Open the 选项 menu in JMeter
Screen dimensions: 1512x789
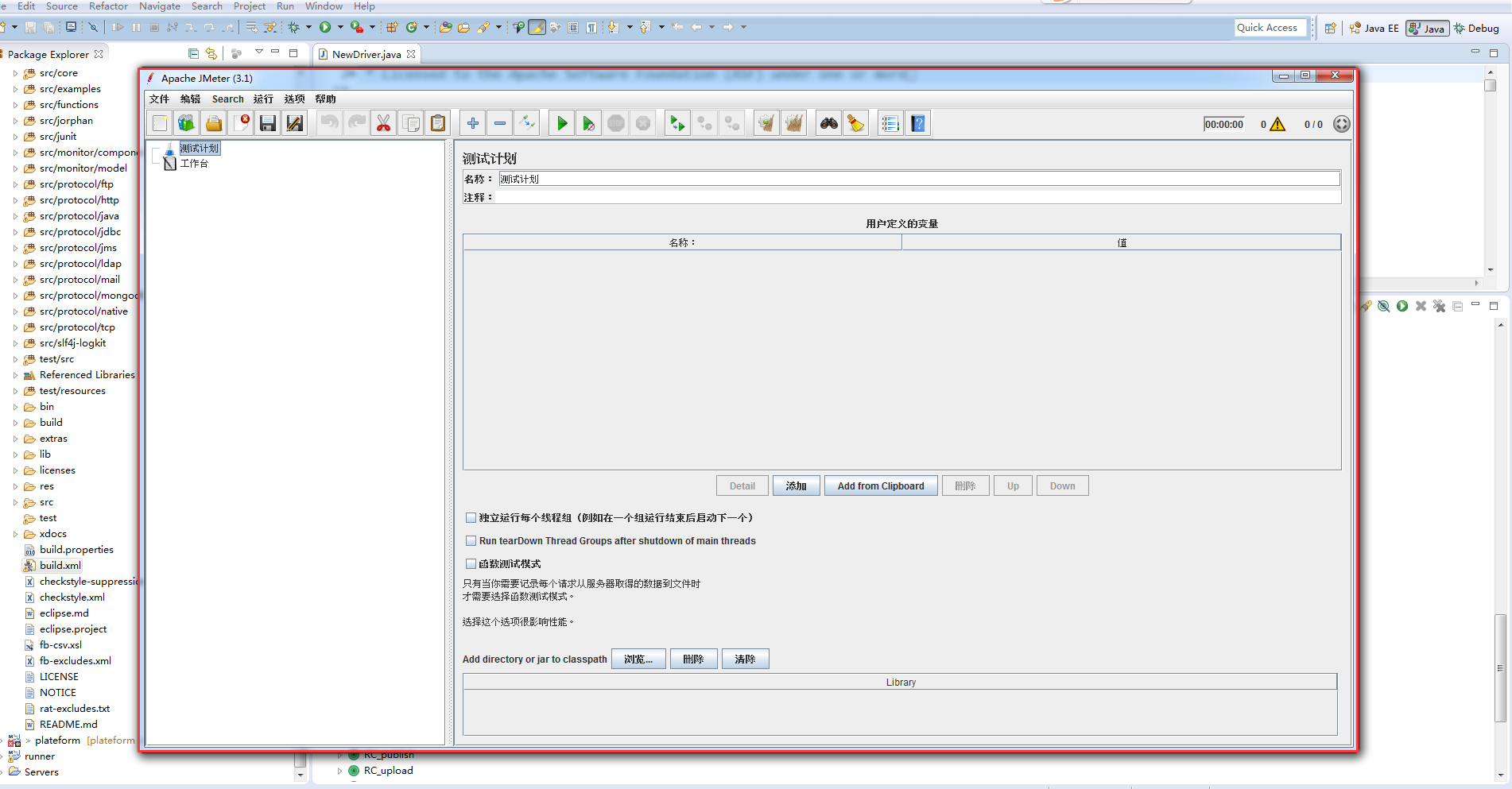click(x=294, y=99)
